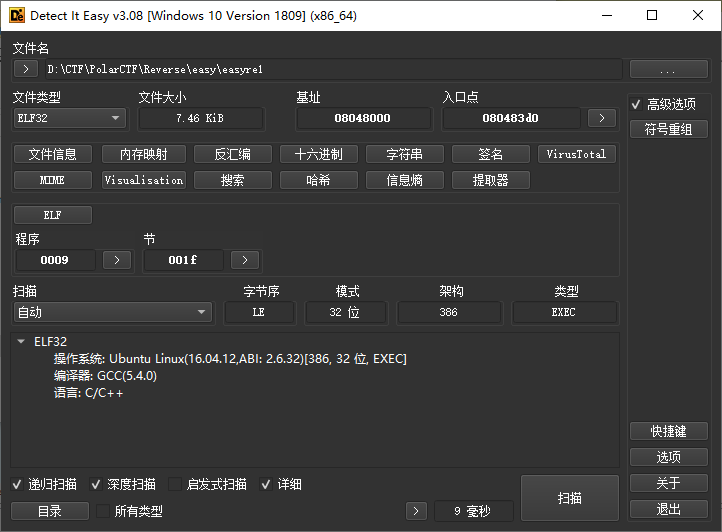722x532 pixels.
Task: Select the 编译器: GCC(5.4.0) result row
Action: (105, 376)
